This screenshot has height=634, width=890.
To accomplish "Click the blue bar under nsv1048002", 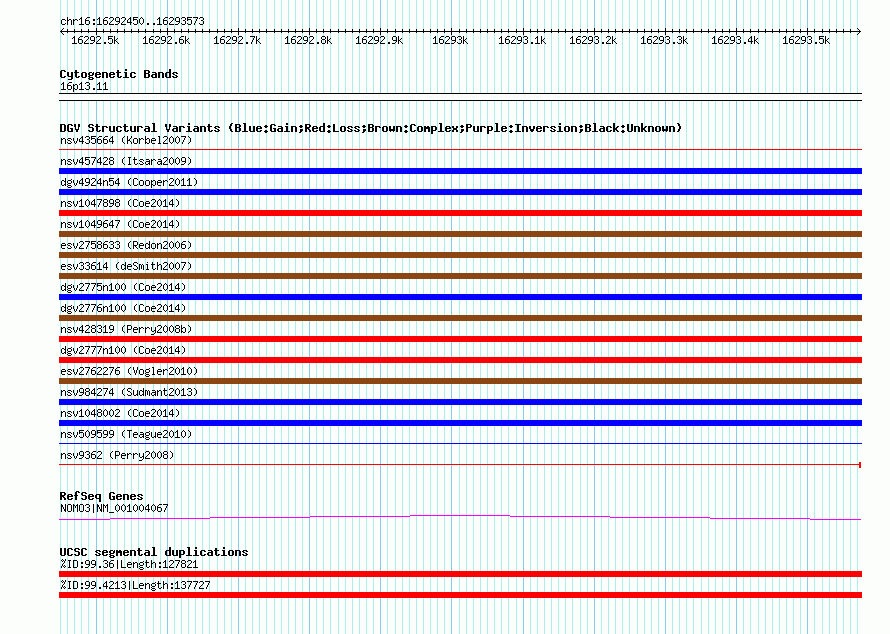I will point(460,423).
